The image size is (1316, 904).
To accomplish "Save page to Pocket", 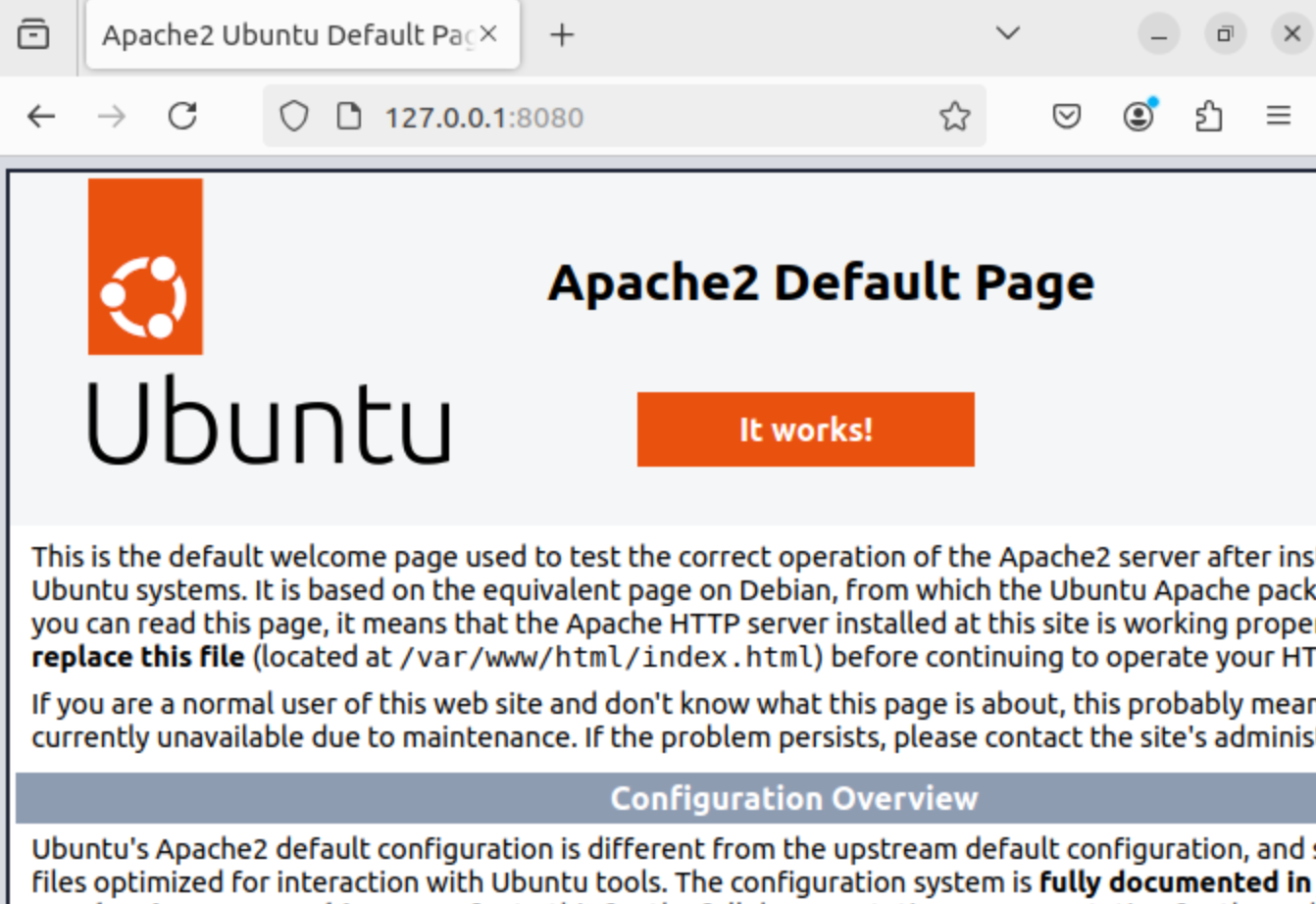I will point(1067,117).
